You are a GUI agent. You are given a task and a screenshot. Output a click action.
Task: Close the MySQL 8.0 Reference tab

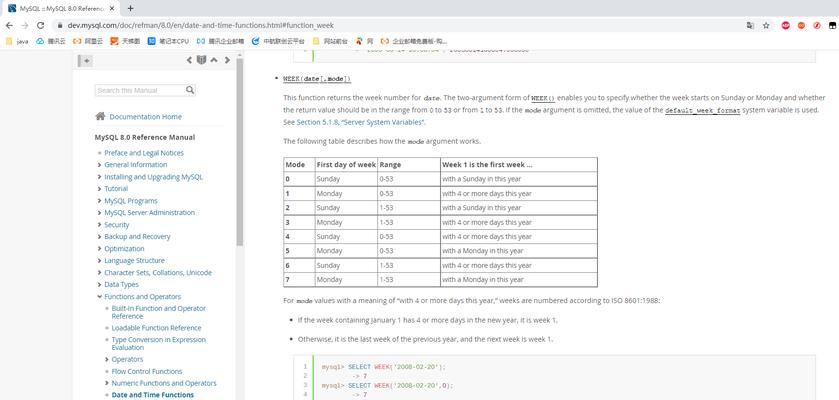tap(111, 9)
